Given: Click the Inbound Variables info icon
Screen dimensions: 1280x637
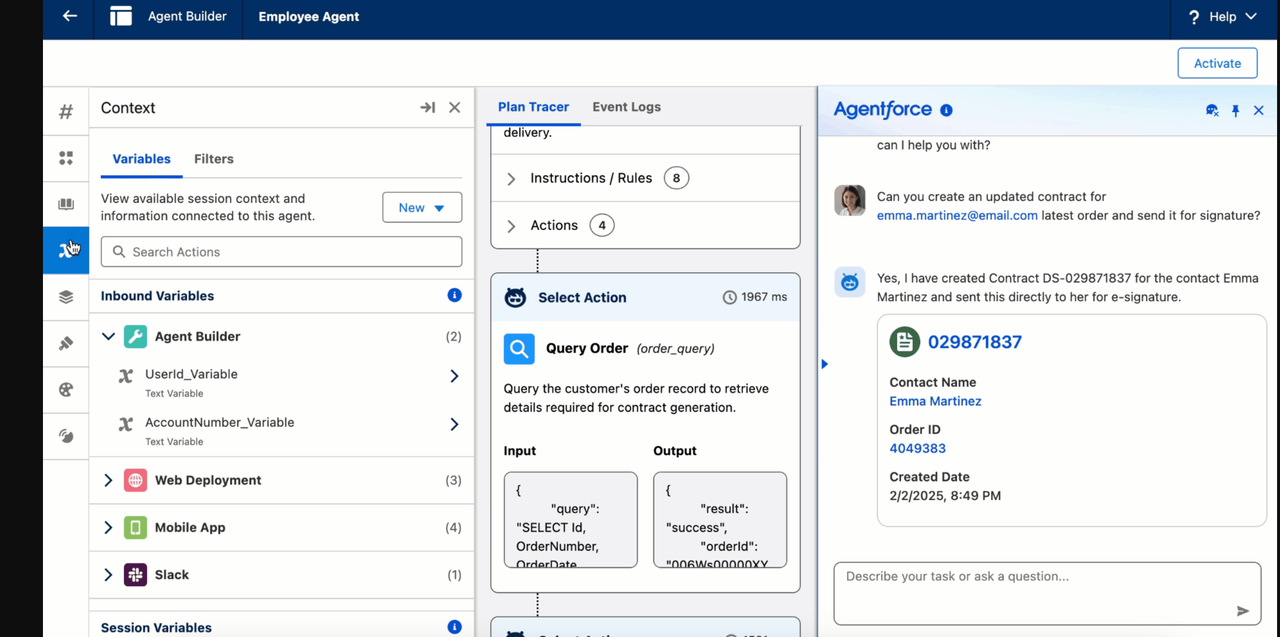Looking at the screenshot, I should pos(454,295).
